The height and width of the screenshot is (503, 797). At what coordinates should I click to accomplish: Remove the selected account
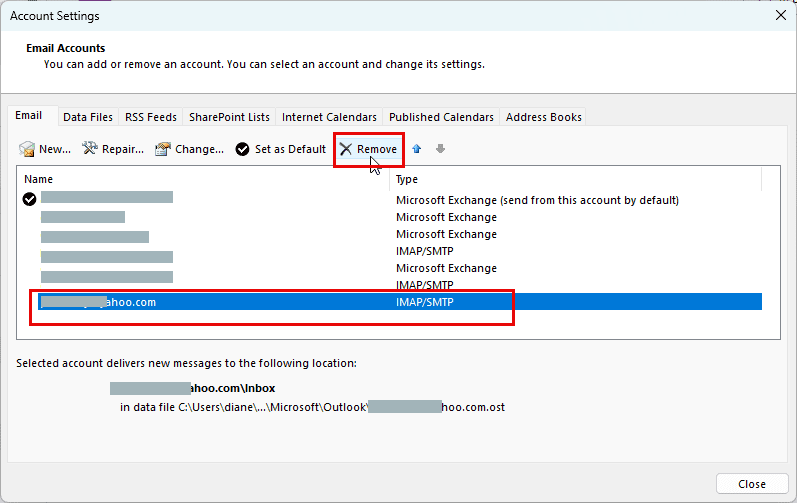pyautogui.click(x=368, y=150)
